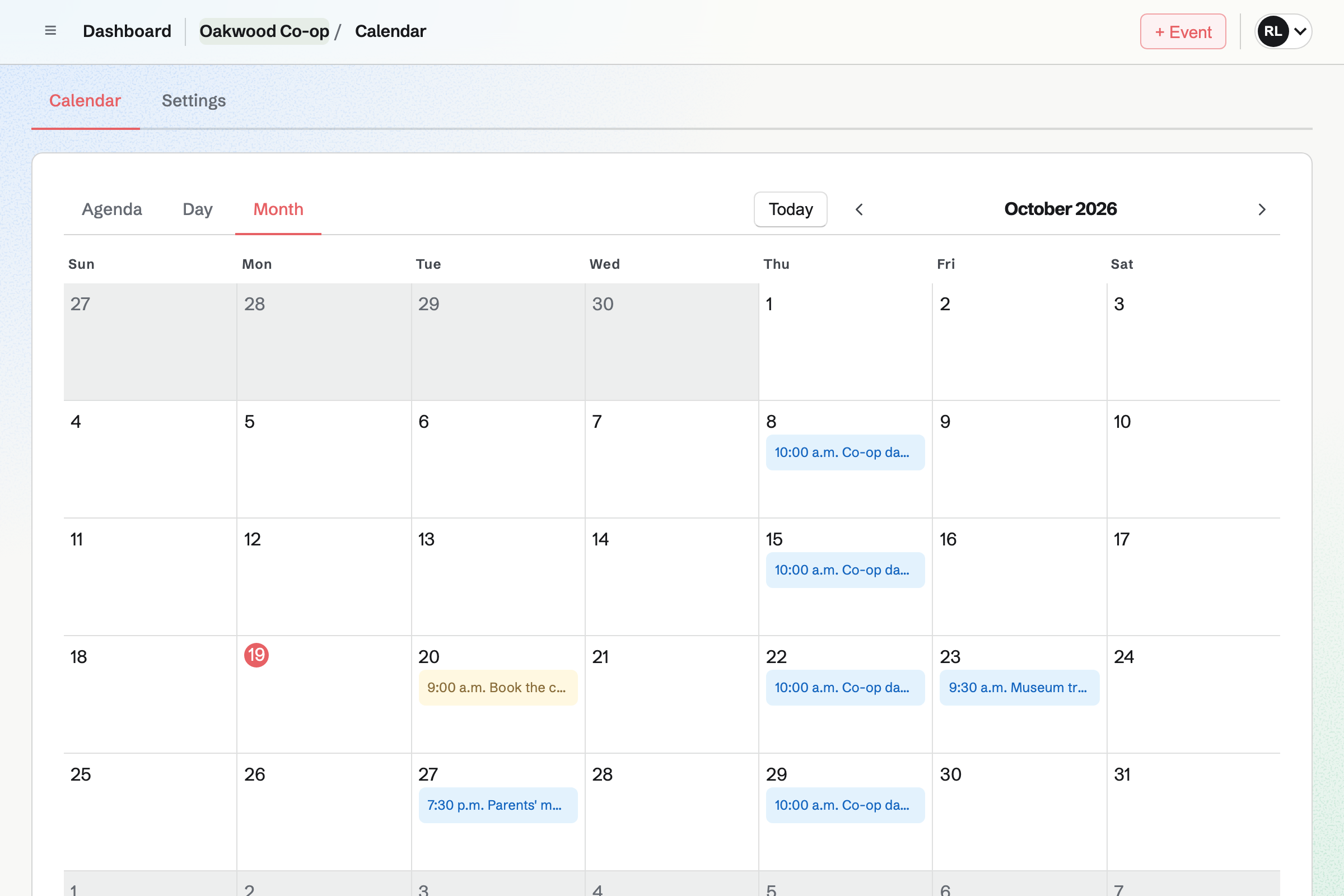Select October 24 day cell
Screen dimensions: 1344x896
click(1193, 695)
